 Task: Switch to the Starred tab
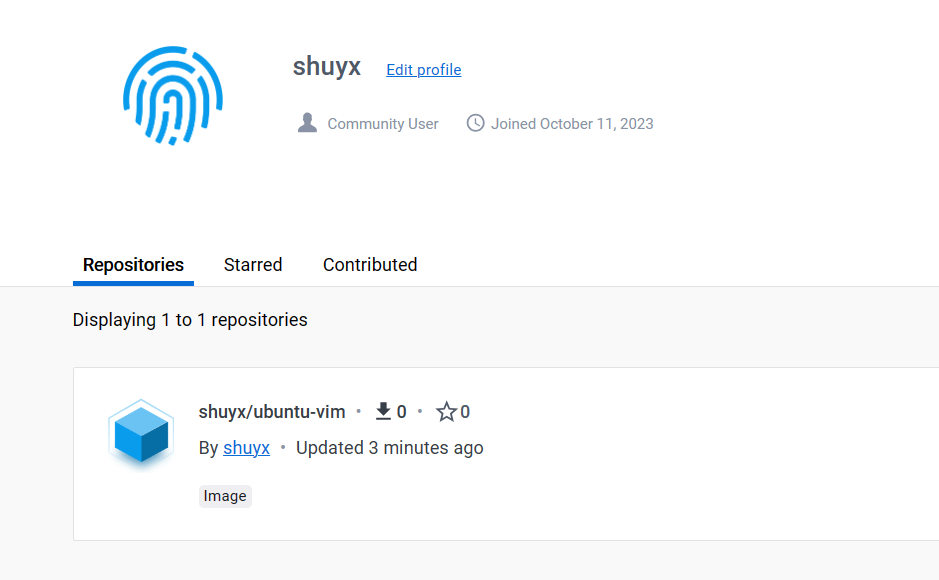[253, 265]
